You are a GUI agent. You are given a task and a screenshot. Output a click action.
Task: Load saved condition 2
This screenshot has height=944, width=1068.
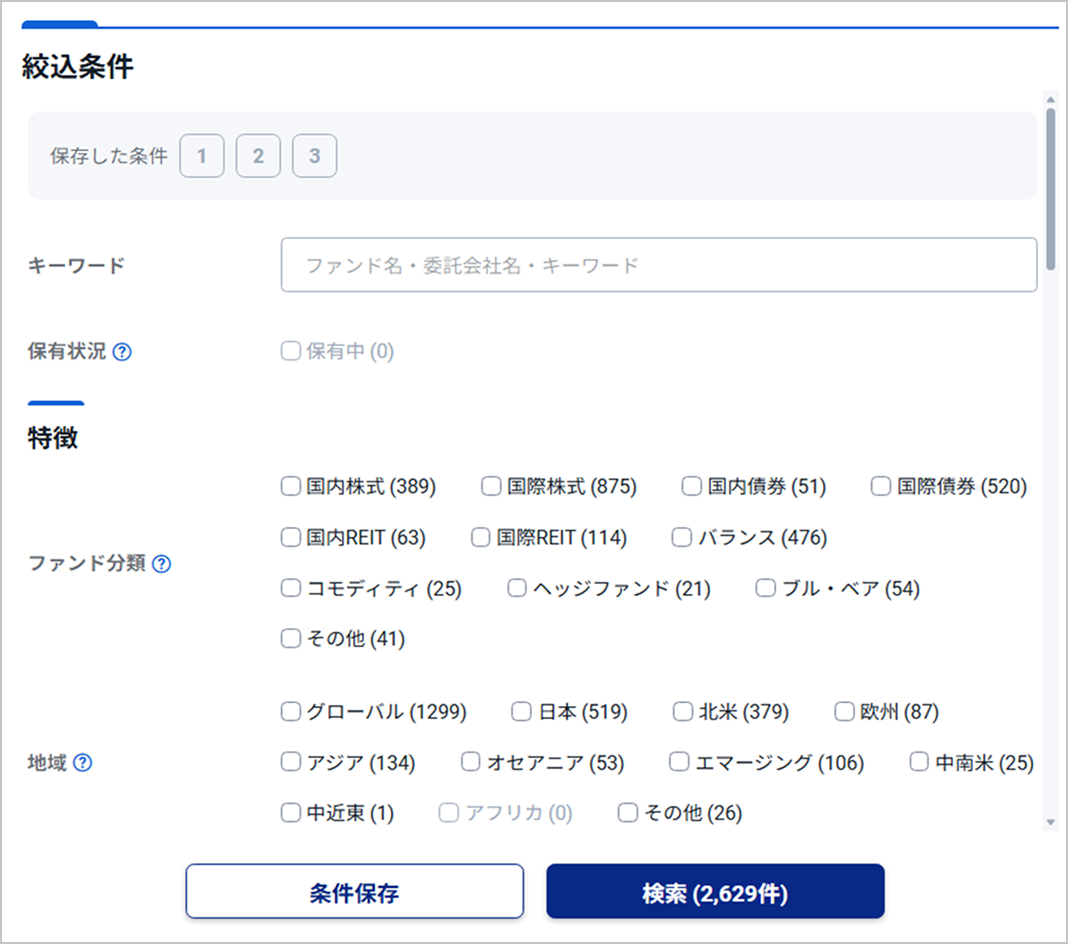258,156
